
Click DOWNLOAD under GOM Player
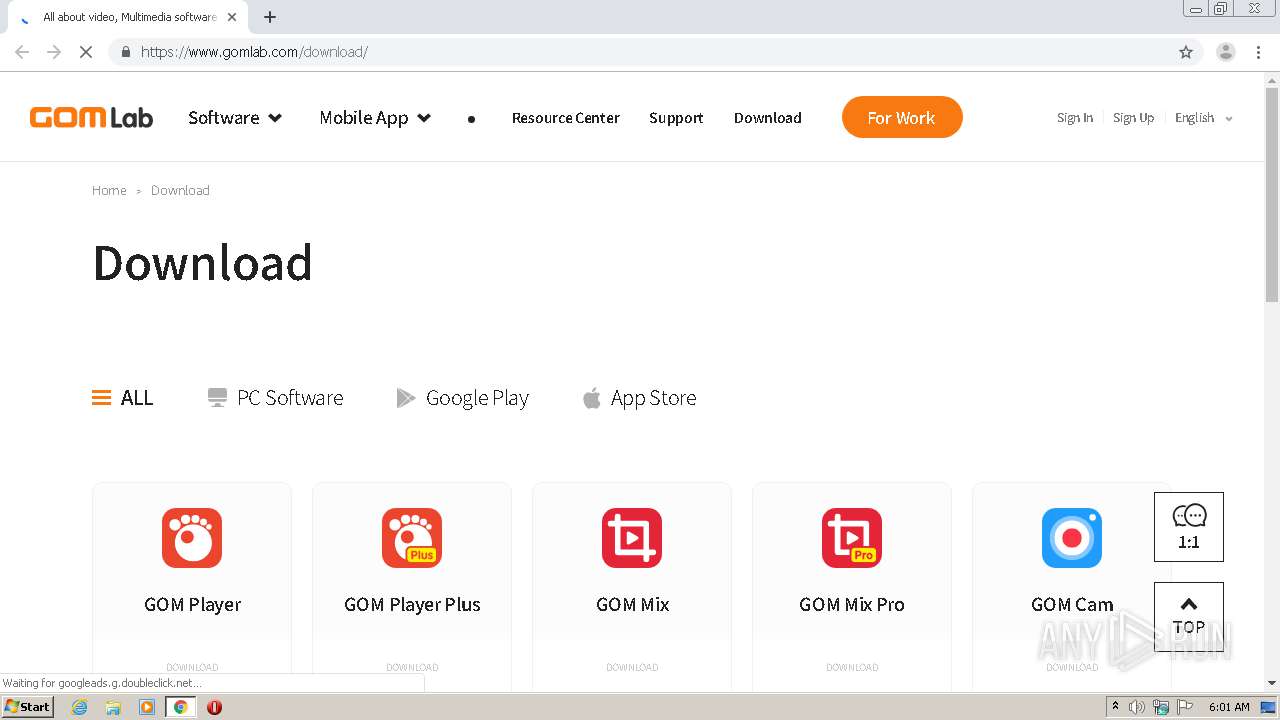tap(192, 667)
